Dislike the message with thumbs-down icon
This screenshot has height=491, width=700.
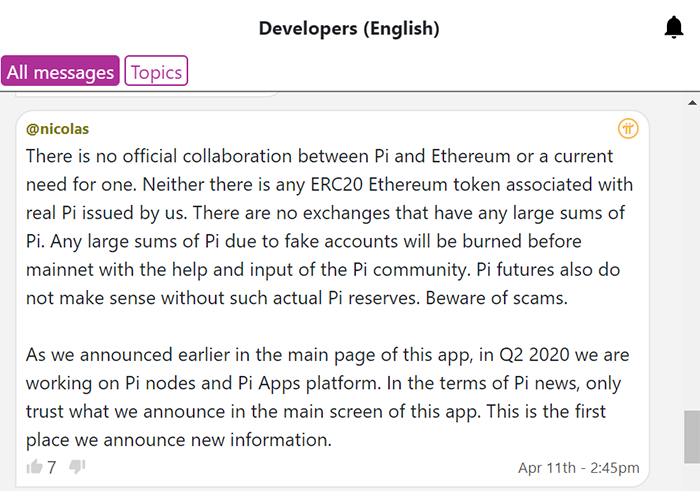[x=77, y=467]
